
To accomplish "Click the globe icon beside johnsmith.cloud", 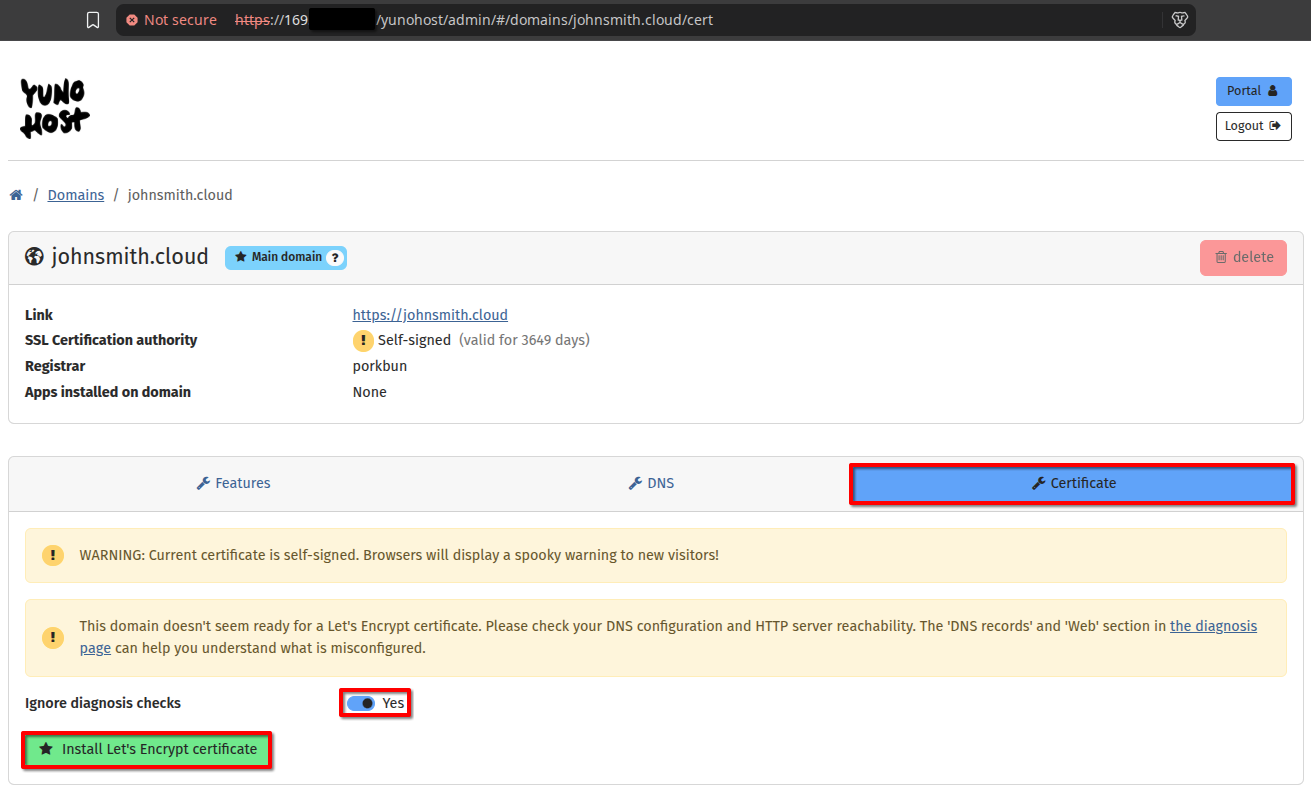I will click(x=34, y=257).
